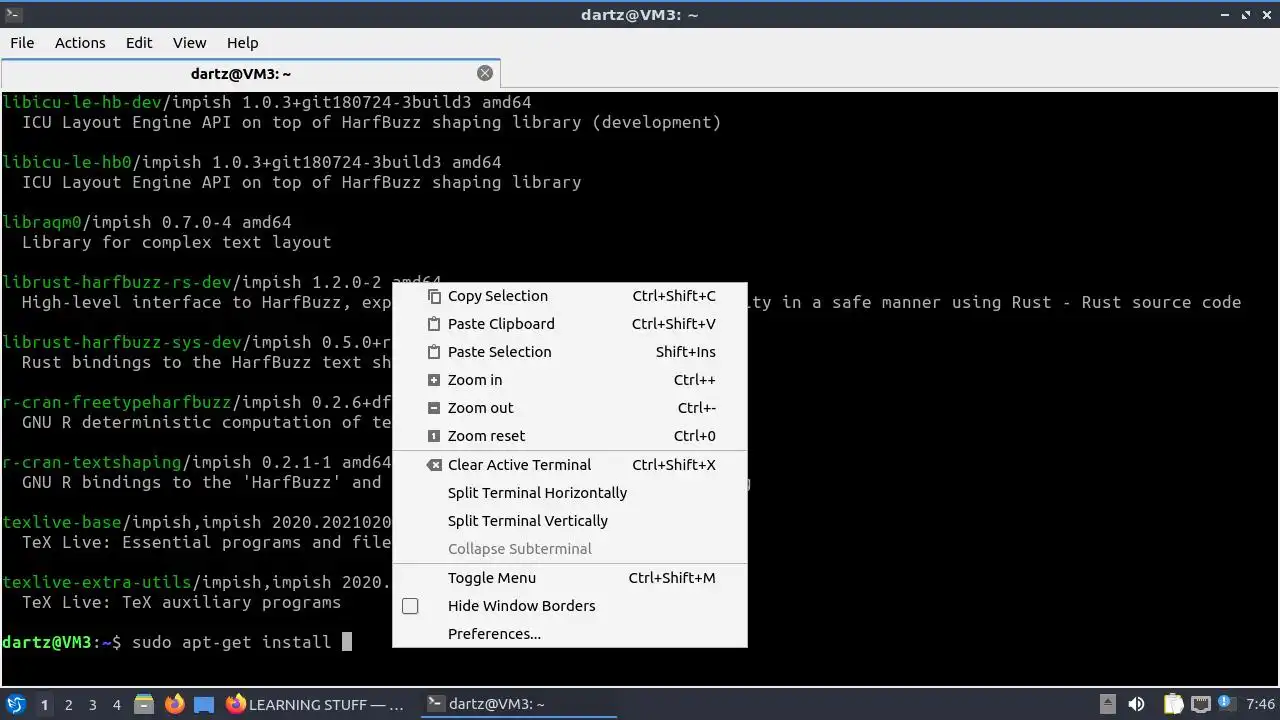Open the clipboard manager tray icon
Screen dimensions: 1280x720
click(x=1173, y=704)
